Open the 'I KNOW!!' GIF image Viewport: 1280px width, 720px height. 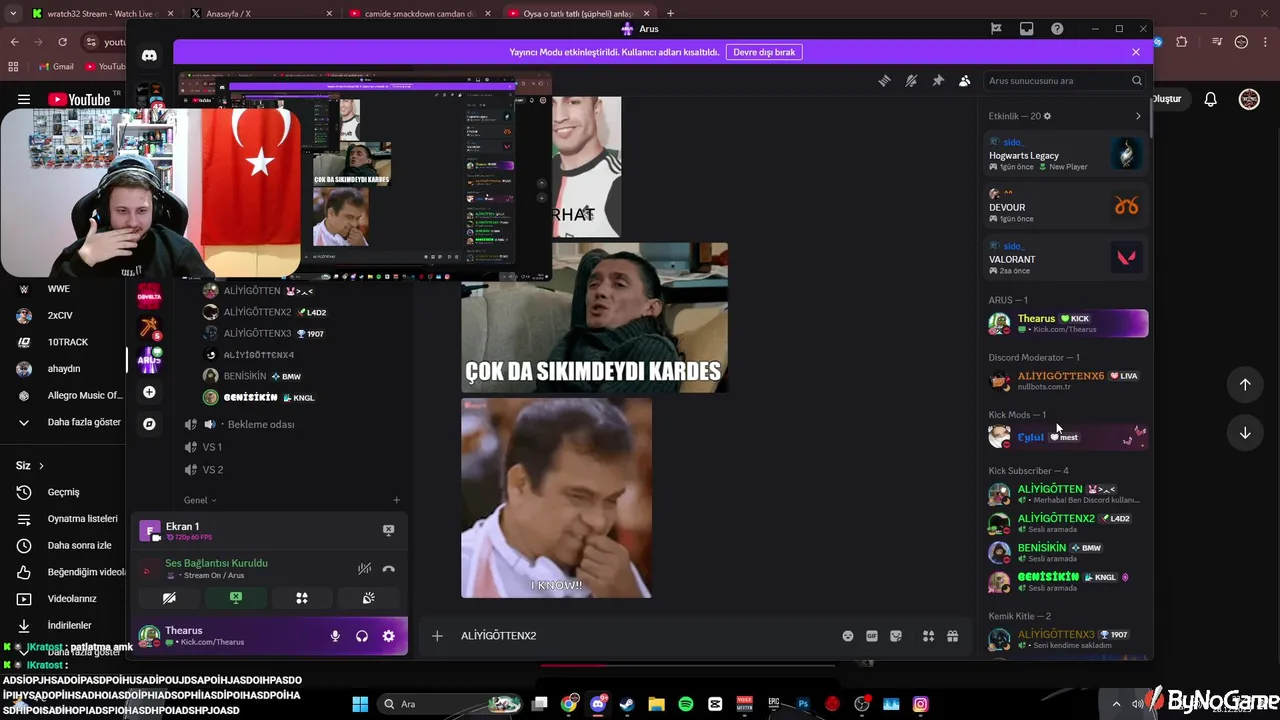556,498
